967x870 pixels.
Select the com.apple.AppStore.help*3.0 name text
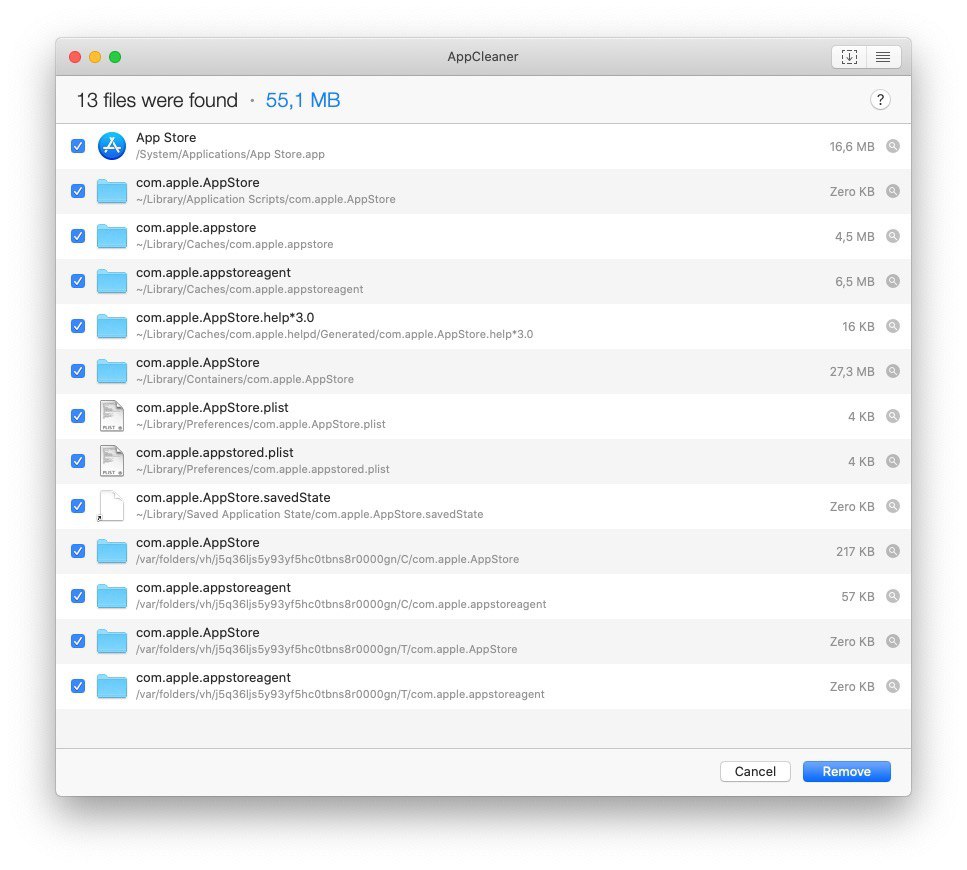tap(225, 318)
